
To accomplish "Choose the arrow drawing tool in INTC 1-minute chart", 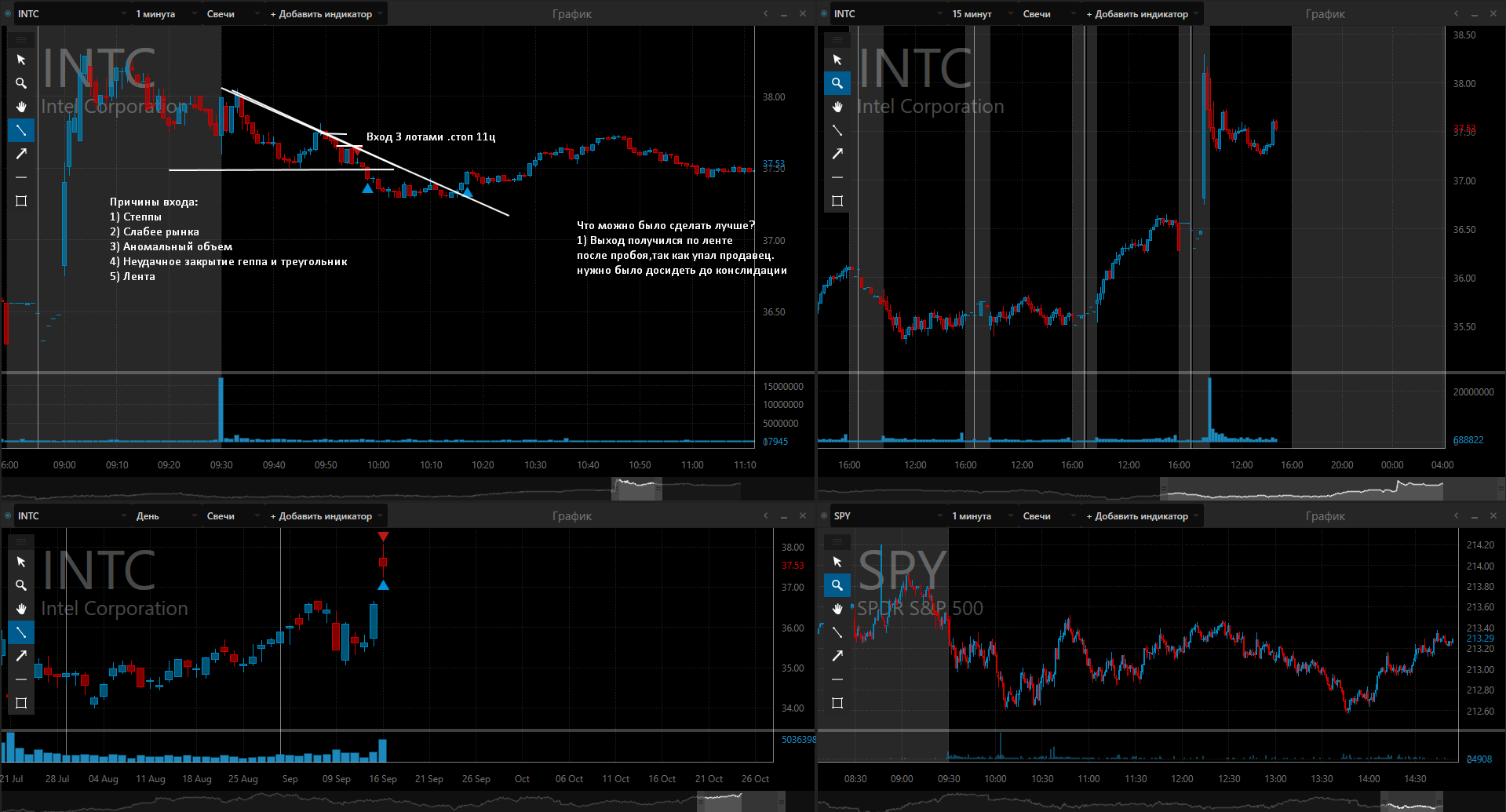I will pos(21,154).
